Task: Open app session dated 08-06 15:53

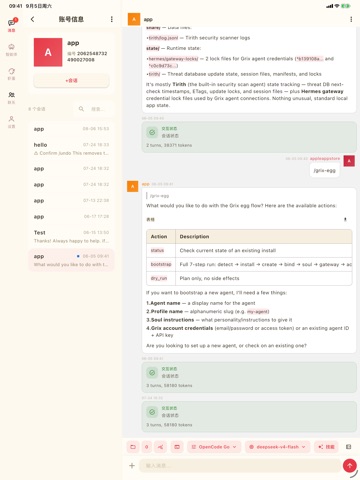Action: tap(71, 129)
